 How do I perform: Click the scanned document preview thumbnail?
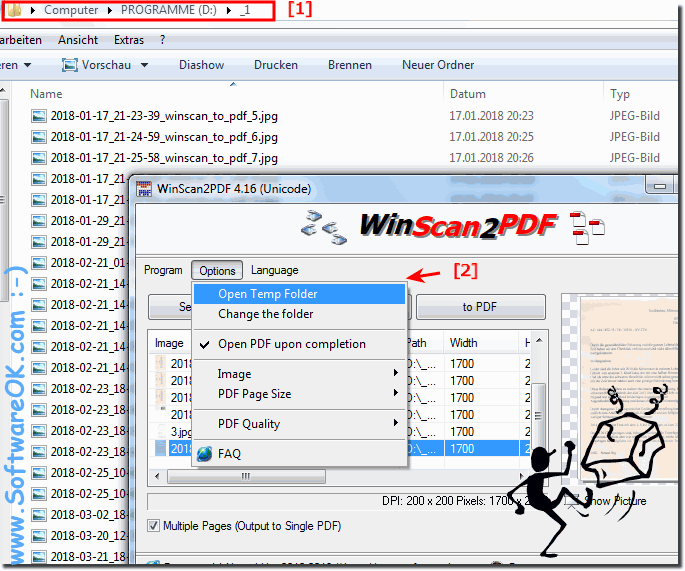click(x=628, y=389)
